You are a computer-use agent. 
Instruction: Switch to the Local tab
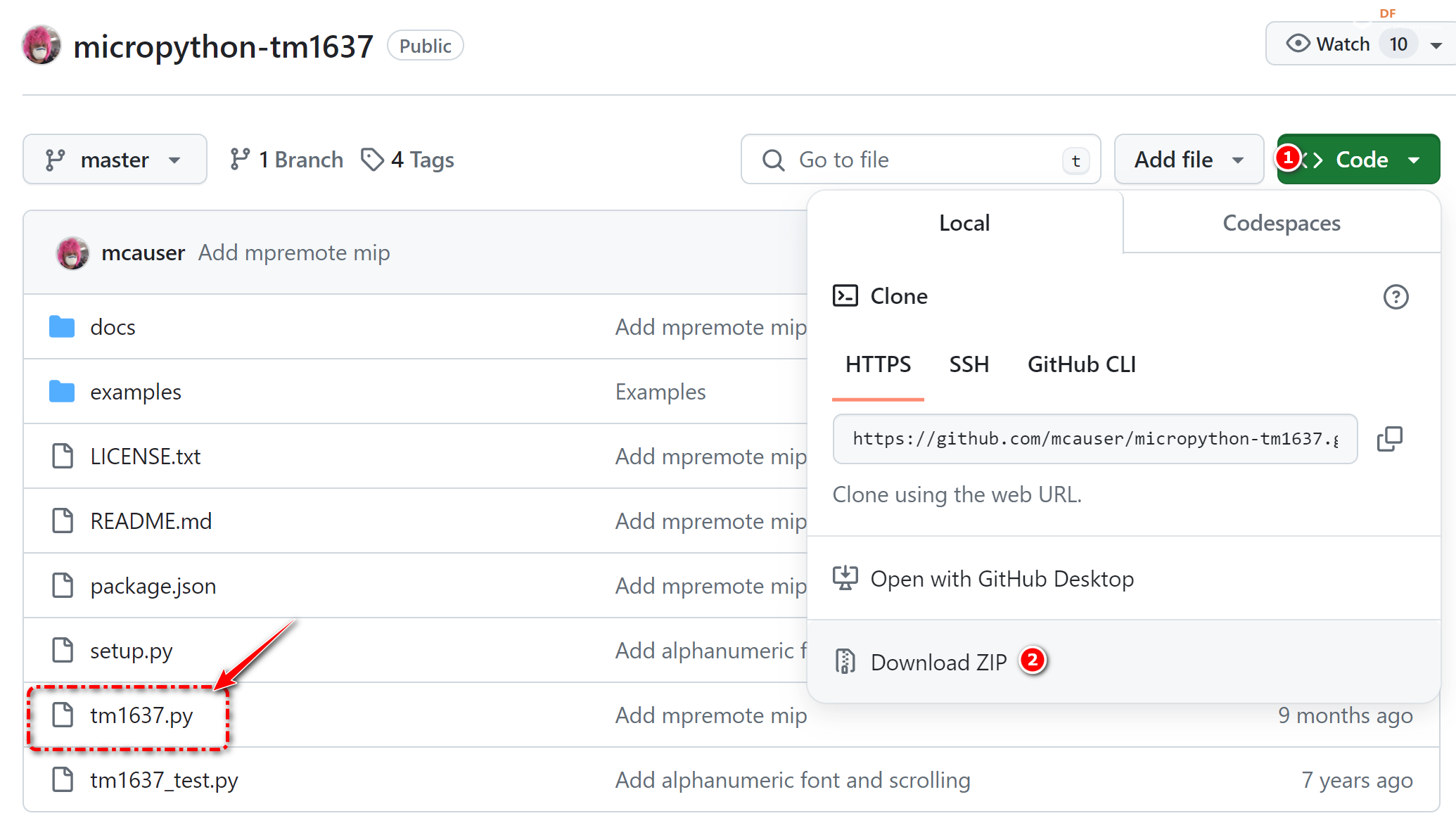coord(964,223)
